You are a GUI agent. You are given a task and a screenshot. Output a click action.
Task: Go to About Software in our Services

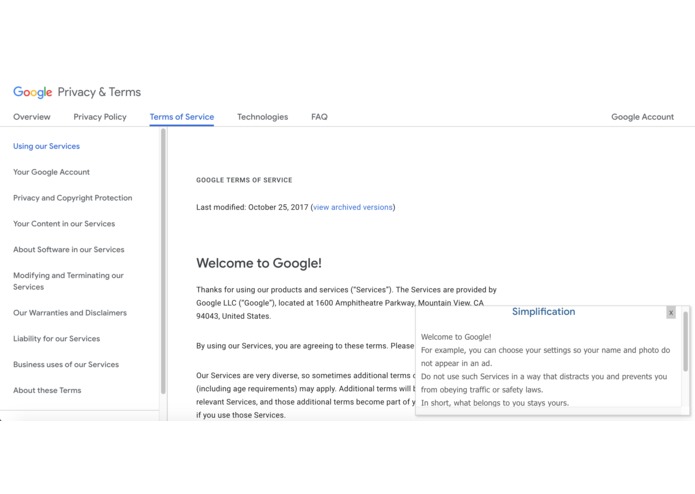pos(69,249)
